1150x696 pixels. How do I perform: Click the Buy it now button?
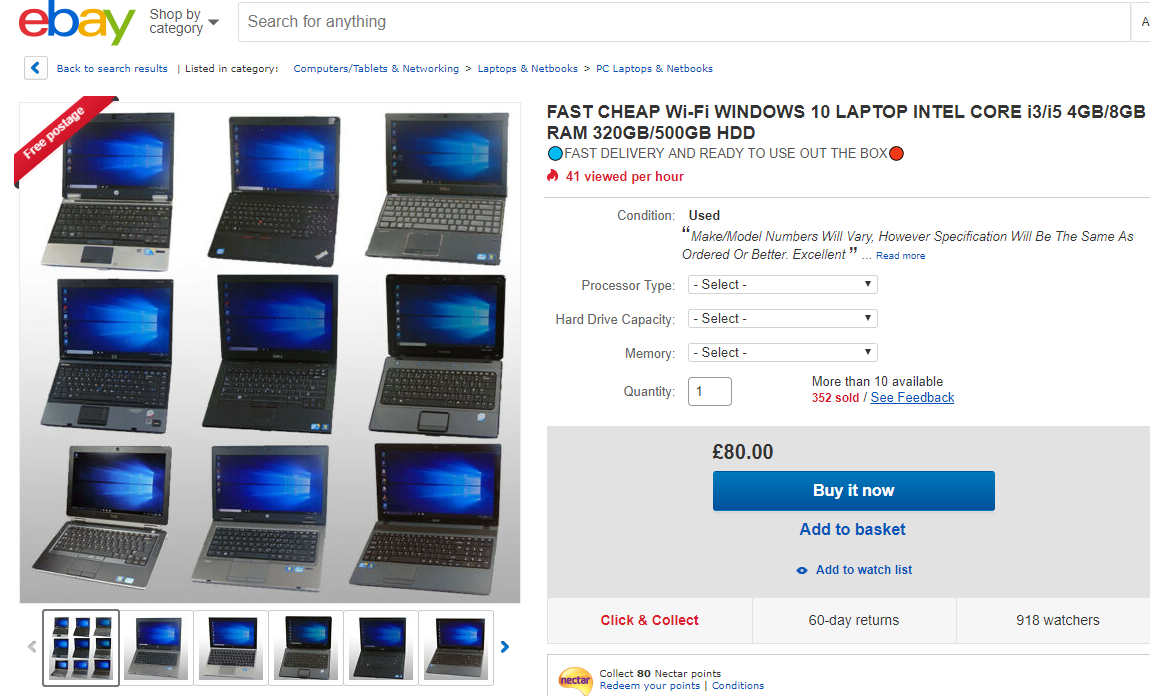coord(854,491)
